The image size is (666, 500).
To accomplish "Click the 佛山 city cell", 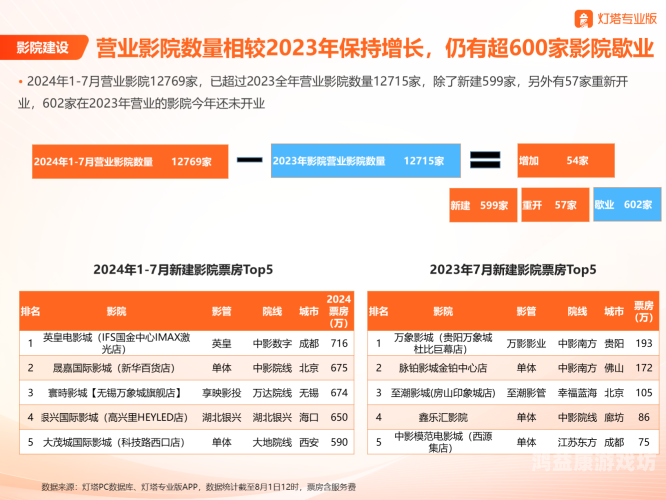I will pos(614,368).
